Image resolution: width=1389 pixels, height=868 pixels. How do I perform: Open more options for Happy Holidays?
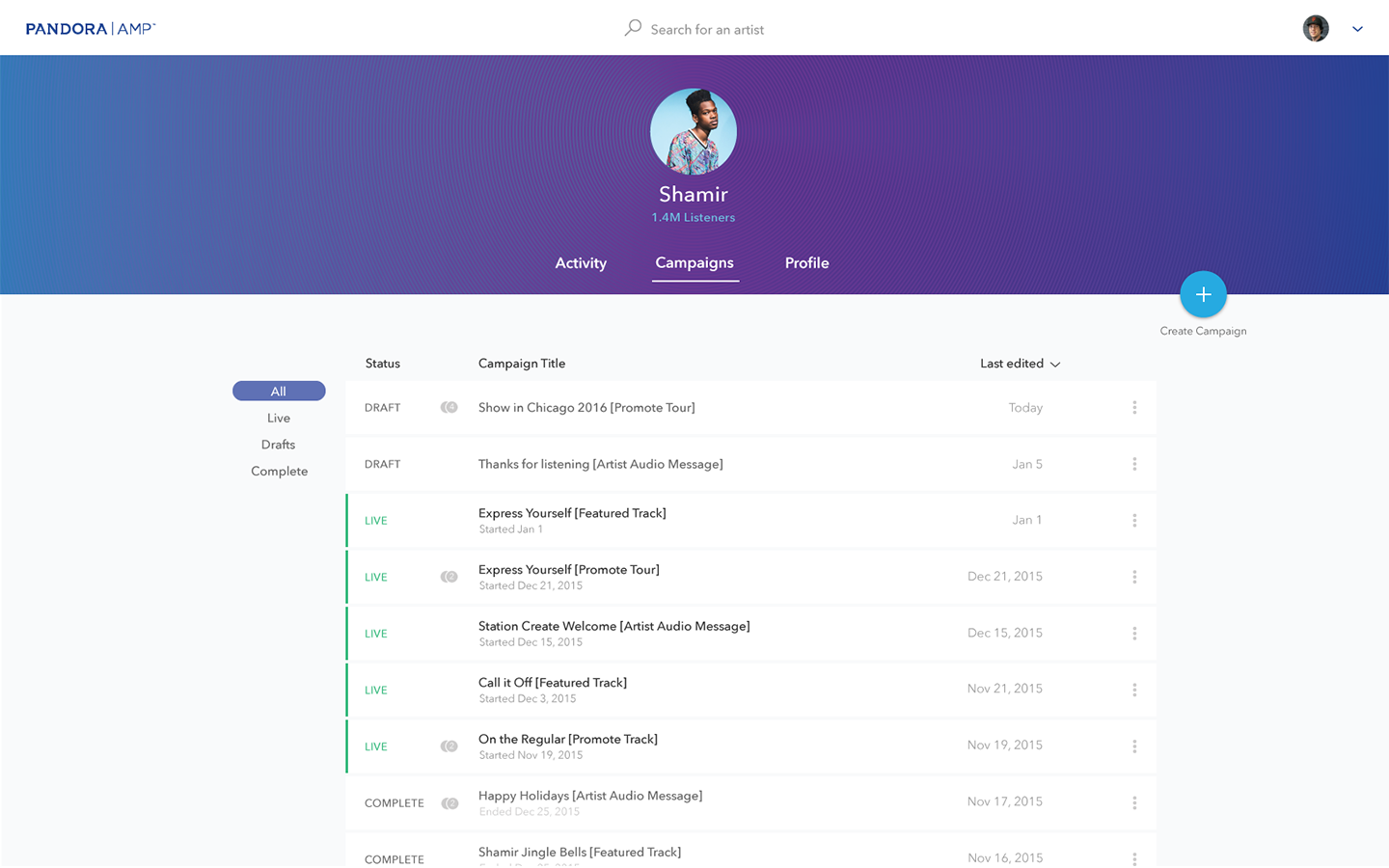point(1134,802)
